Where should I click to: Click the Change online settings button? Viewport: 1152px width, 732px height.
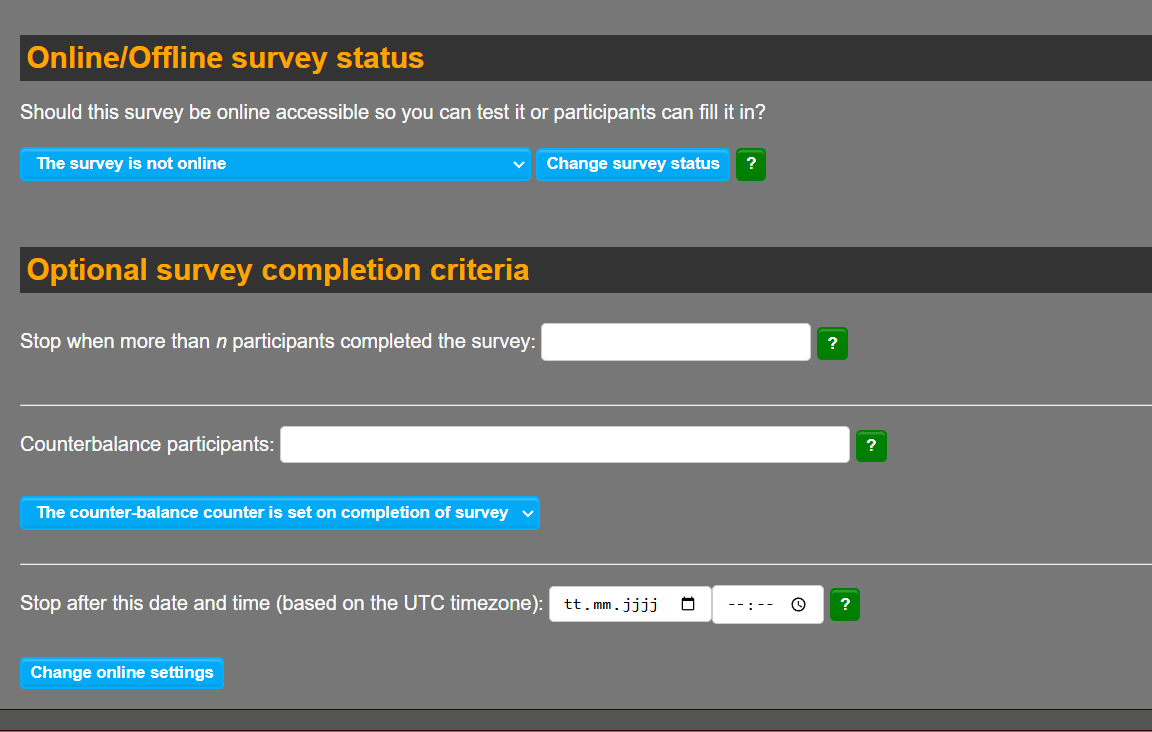(x=122, y=673)
